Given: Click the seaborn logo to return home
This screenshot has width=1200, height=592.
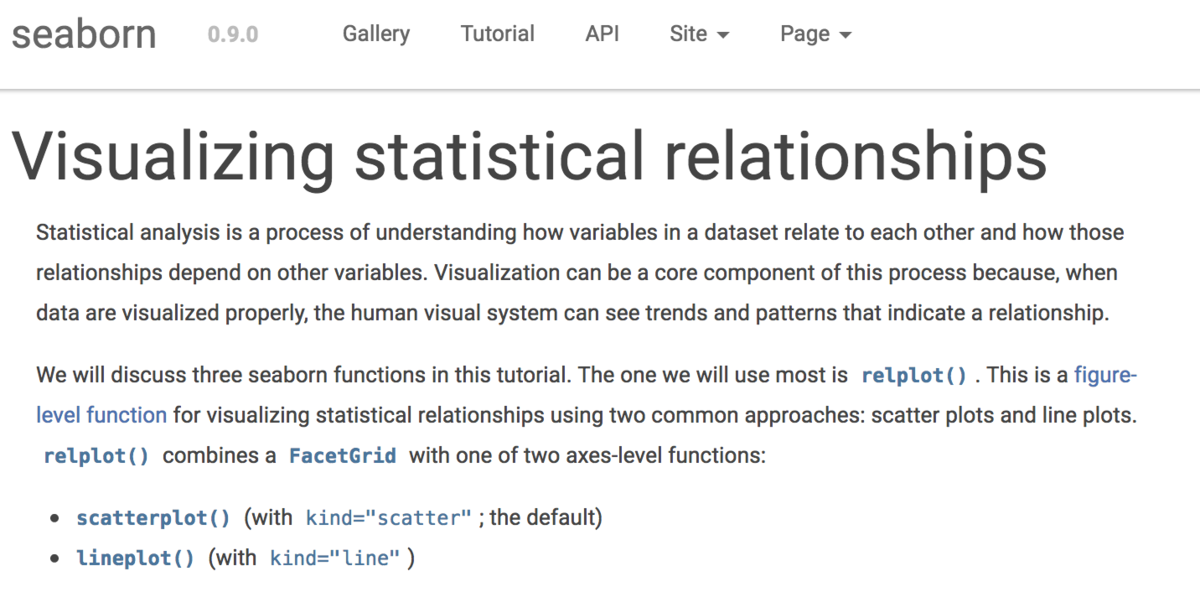Looking at the screenshot, I should (83, 32).
